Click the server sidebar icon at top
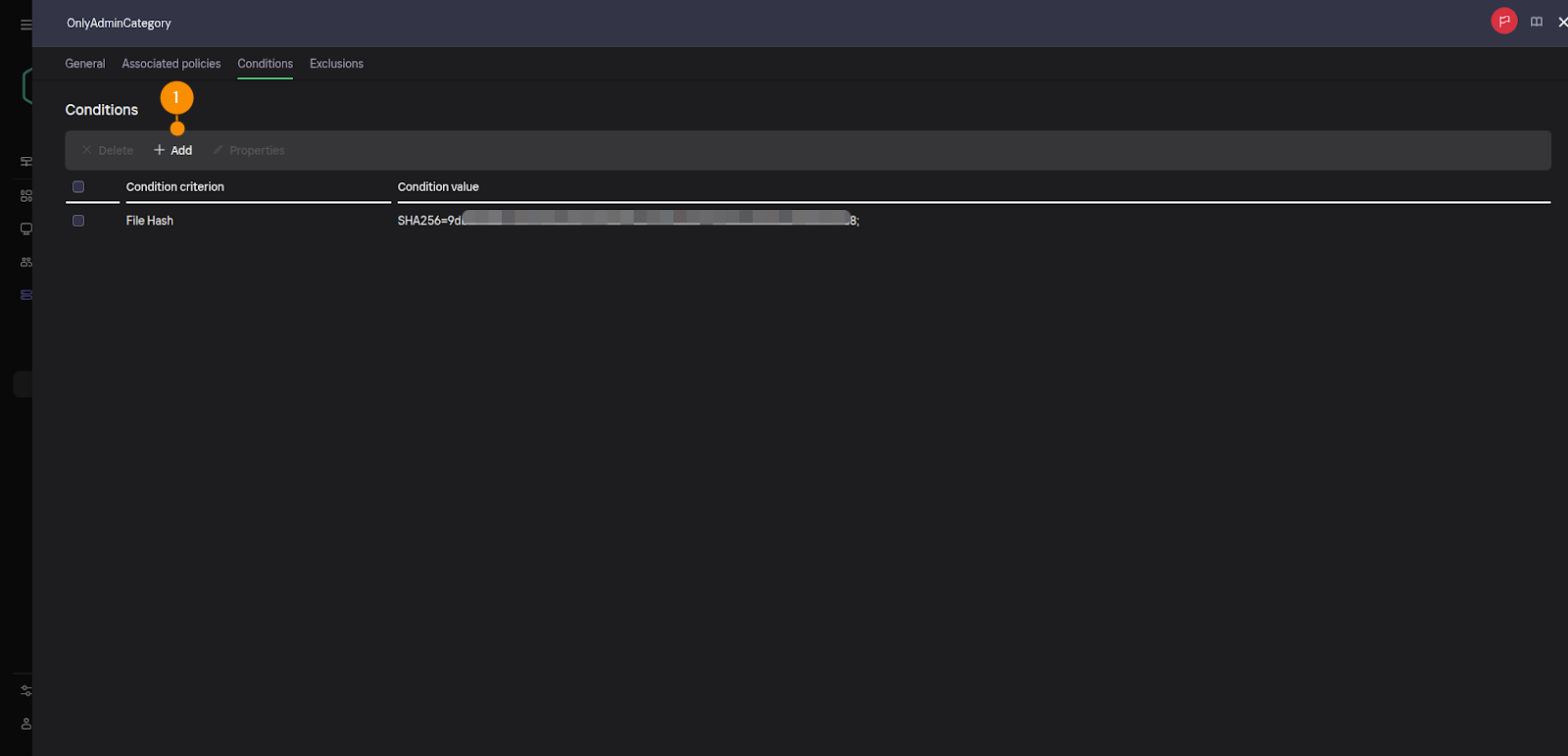 pos(25,161)
